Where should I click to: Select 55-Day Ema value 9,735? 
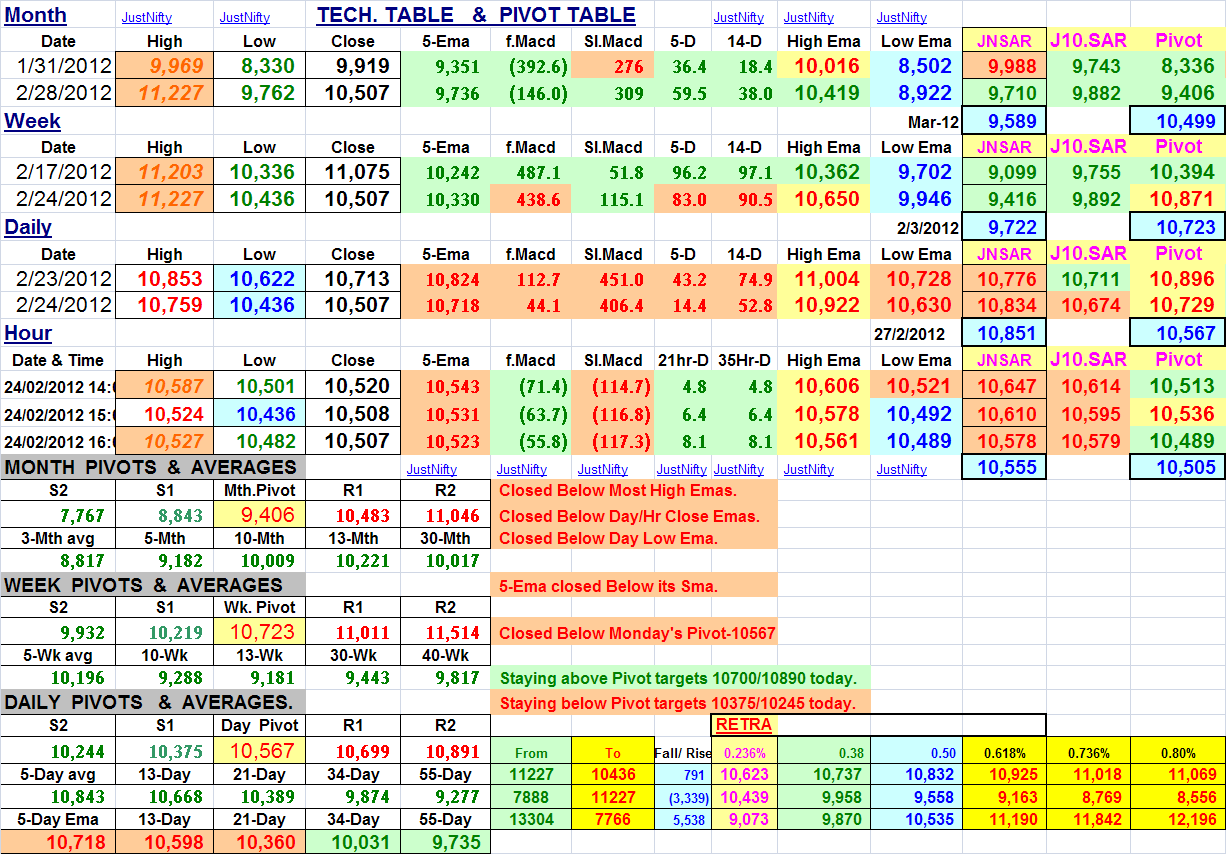(x=446, y=843)
